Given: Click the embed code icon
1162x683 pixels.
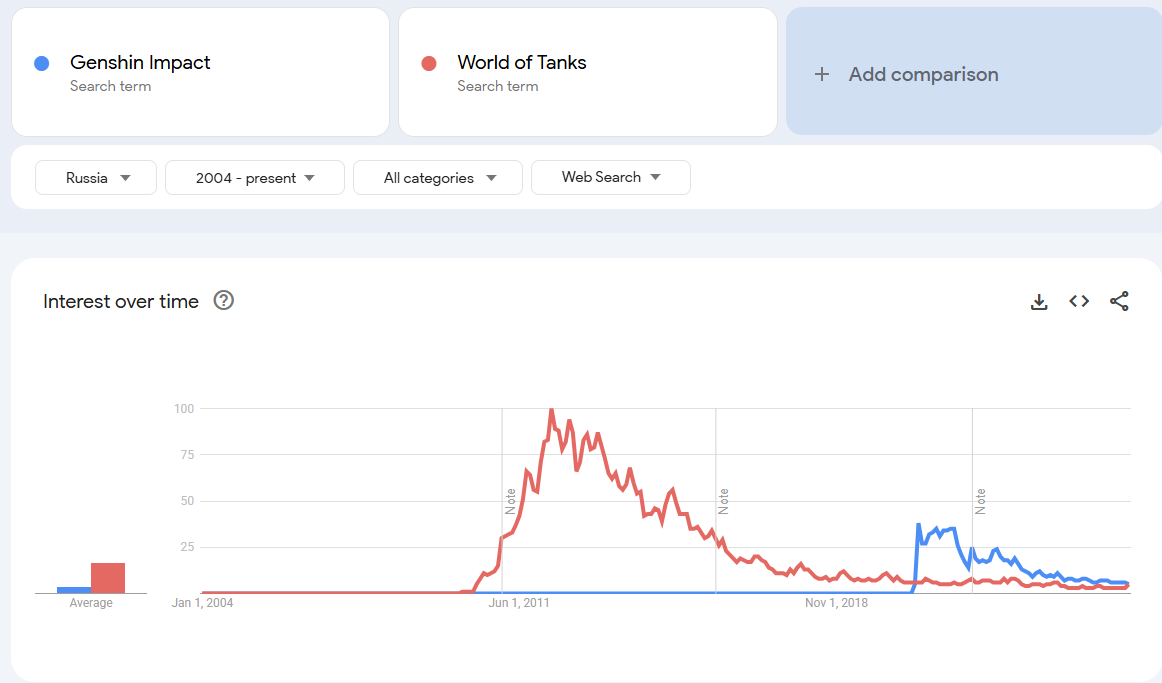Looking at the screenshot, I should coord(1079,301).
